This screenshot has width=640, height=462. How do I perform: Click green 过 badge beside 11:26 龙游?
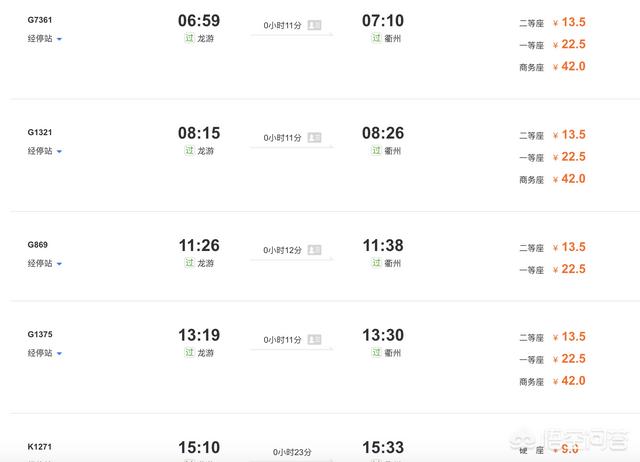[189, 263]
